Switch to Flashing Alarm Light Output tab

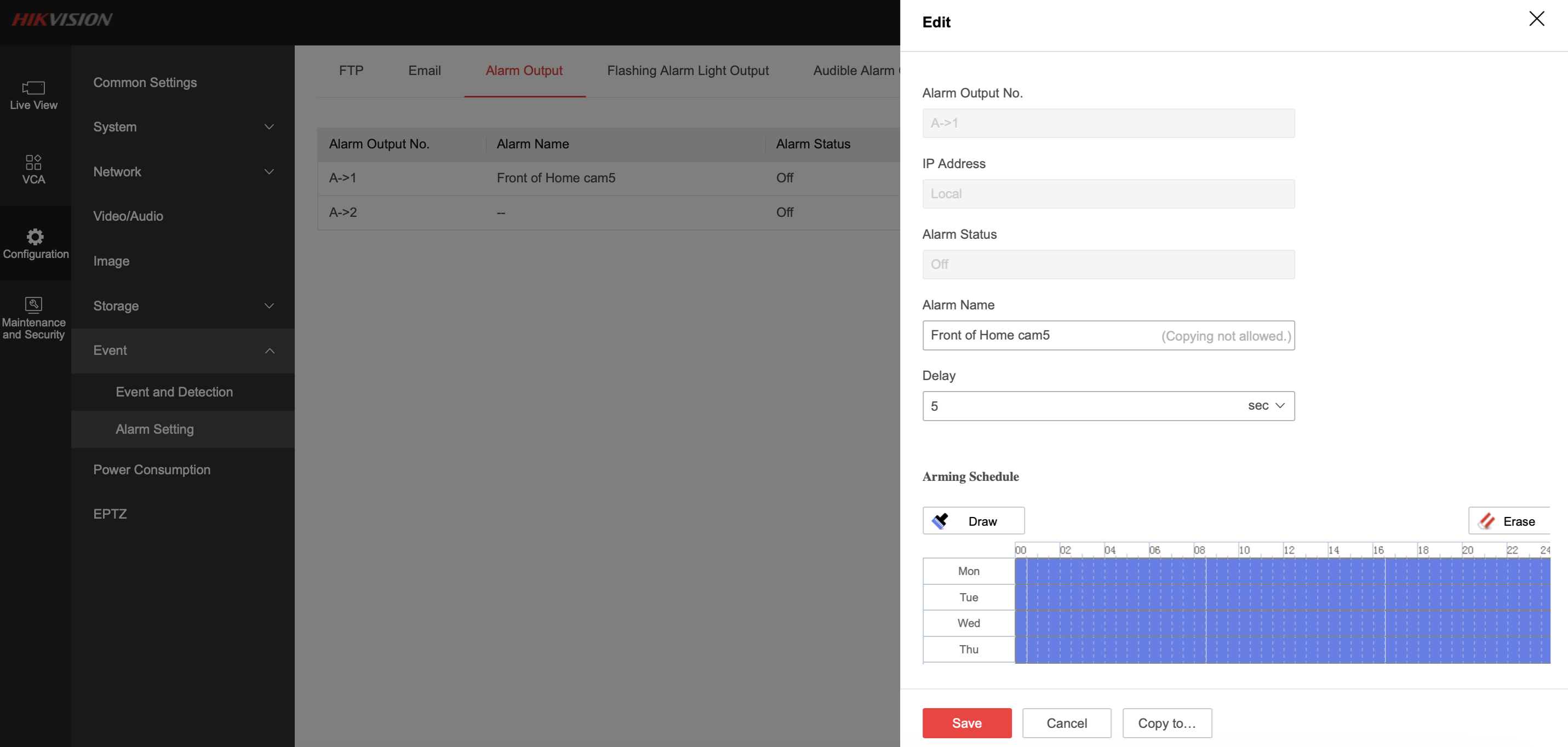pyautogui.click(x=687, y=71)
